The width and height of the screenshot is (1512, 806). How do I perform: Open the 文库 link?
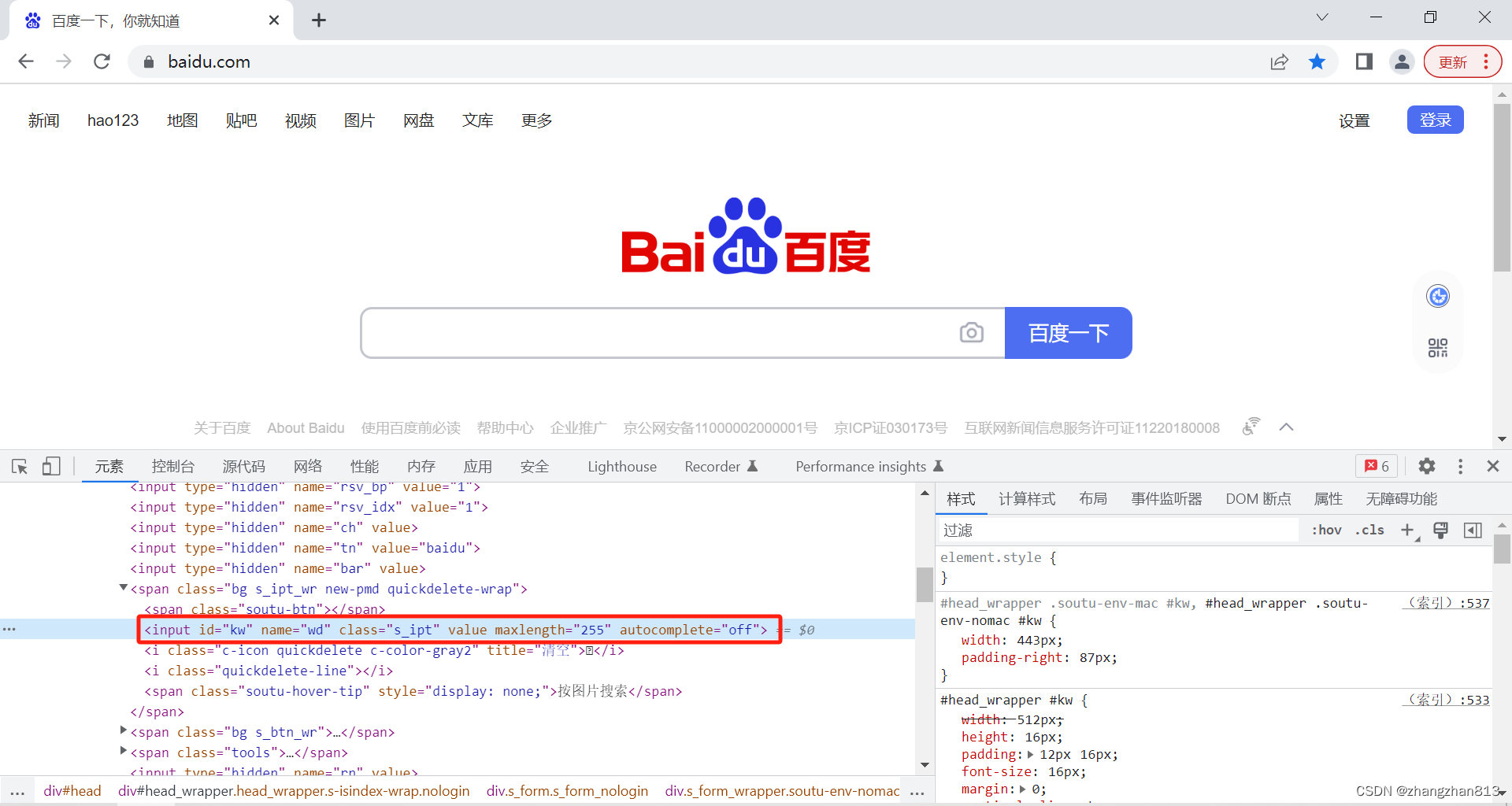pyautogui.click(x=477, y=120)
